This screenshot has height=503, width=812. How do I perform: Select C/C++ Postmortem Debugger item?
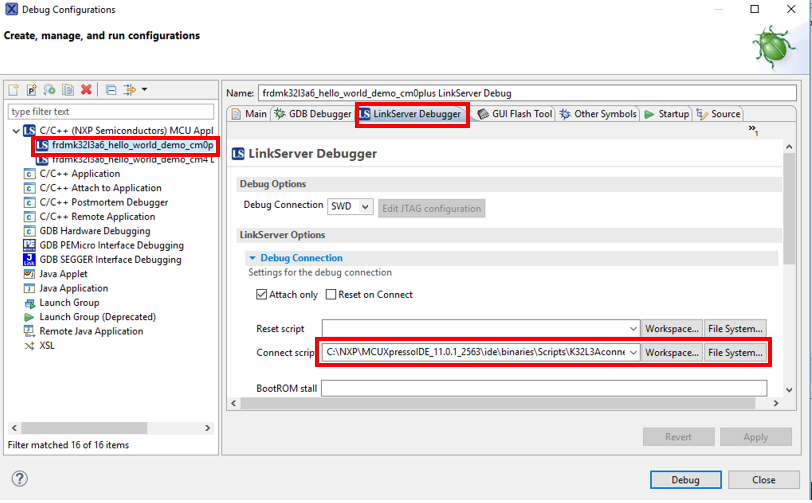(x=96, y=203)
